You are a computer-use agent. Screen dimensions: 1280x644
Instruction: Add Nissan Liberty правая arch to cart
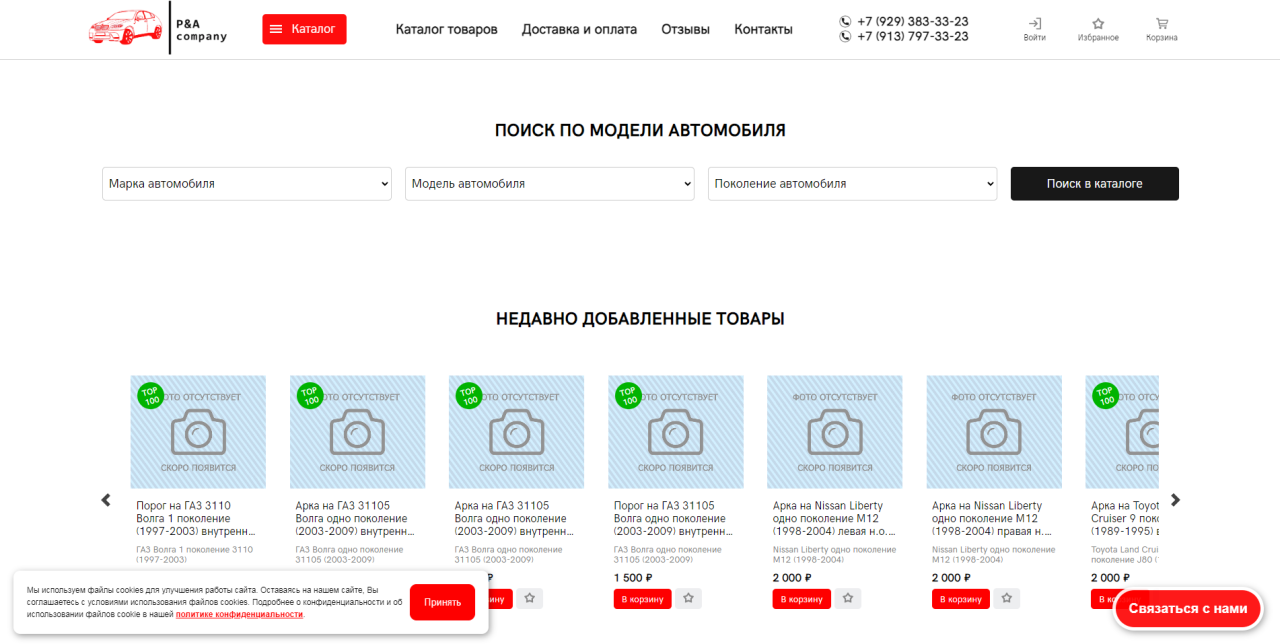click(x=961, y=599)
